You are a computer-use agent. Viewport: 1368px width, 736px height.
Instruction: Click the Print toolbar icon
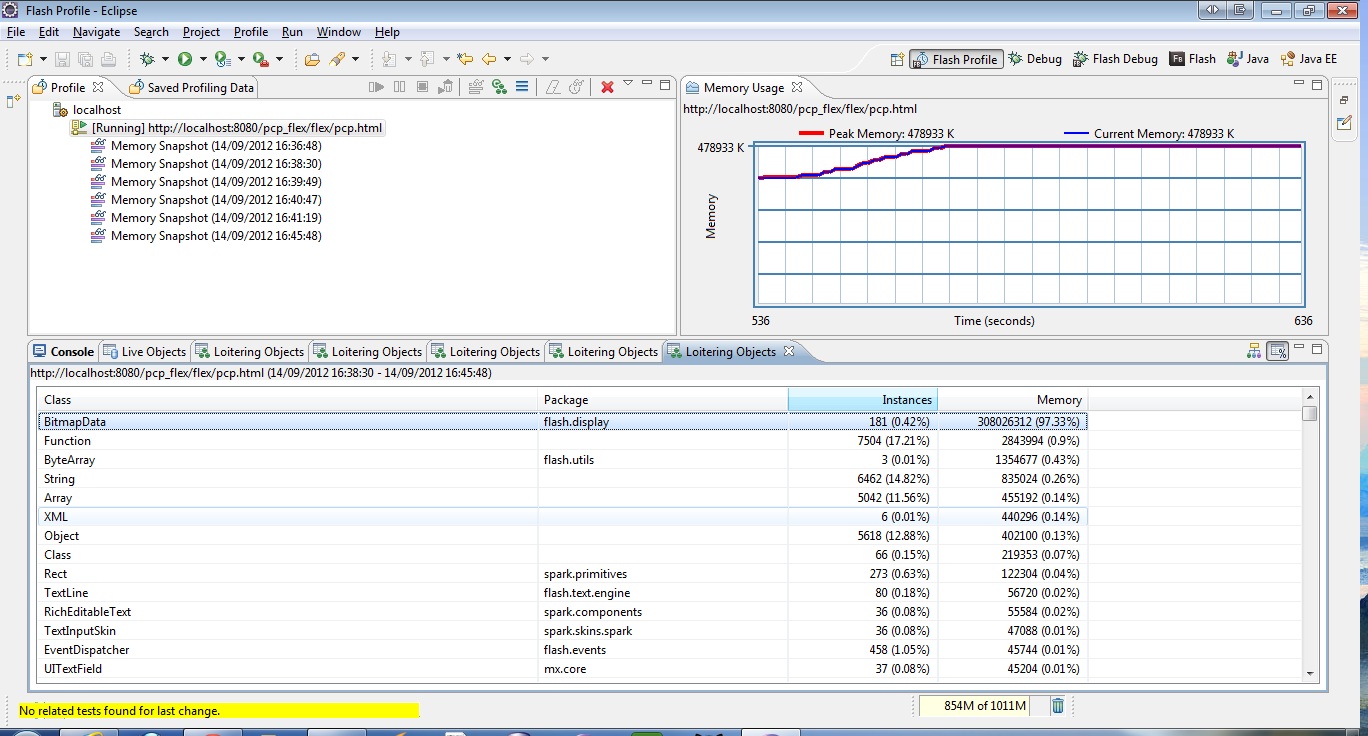(108, 59)
